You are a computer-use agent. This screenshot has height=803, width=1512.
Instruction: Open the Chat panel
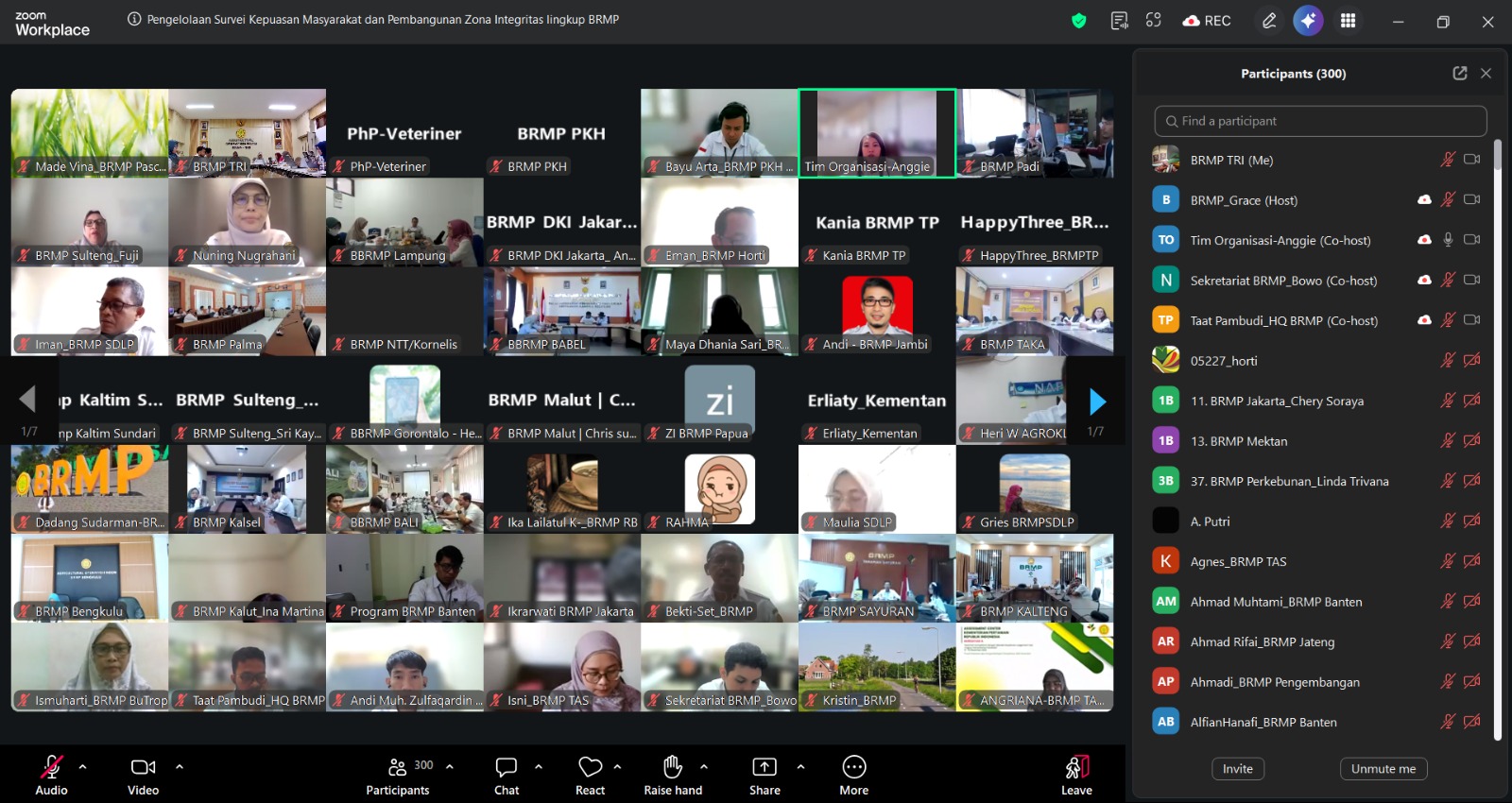507,776
